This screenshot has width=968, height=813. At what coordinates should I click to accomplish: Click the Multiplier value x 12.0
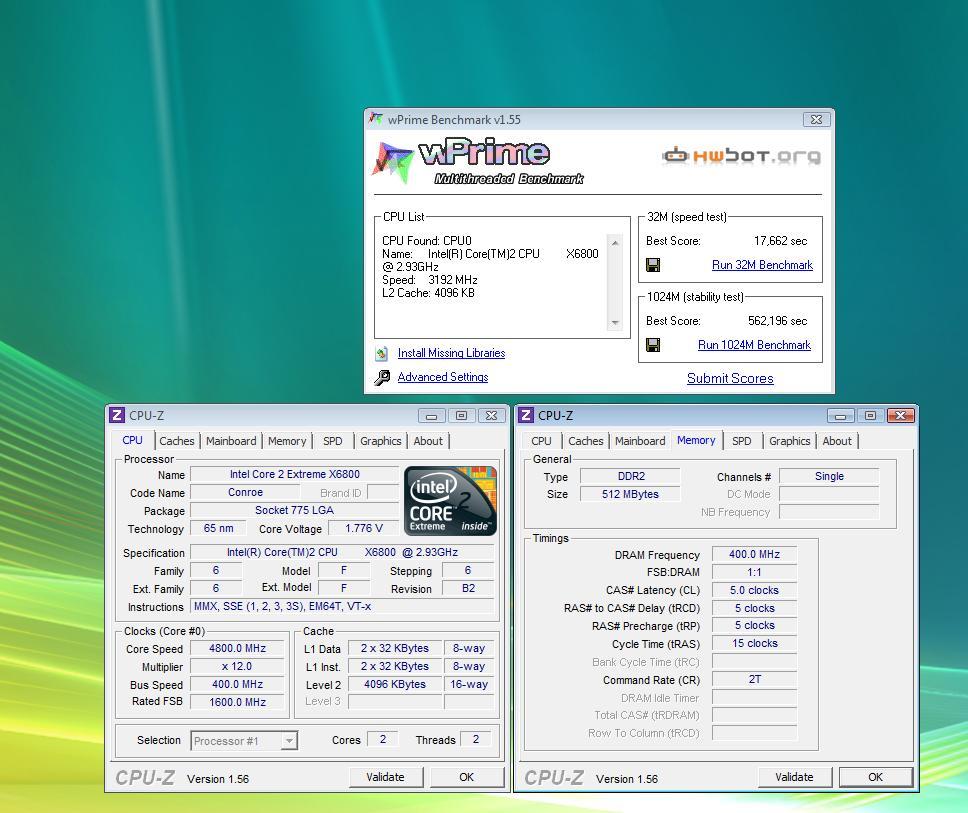coord(238,666)
